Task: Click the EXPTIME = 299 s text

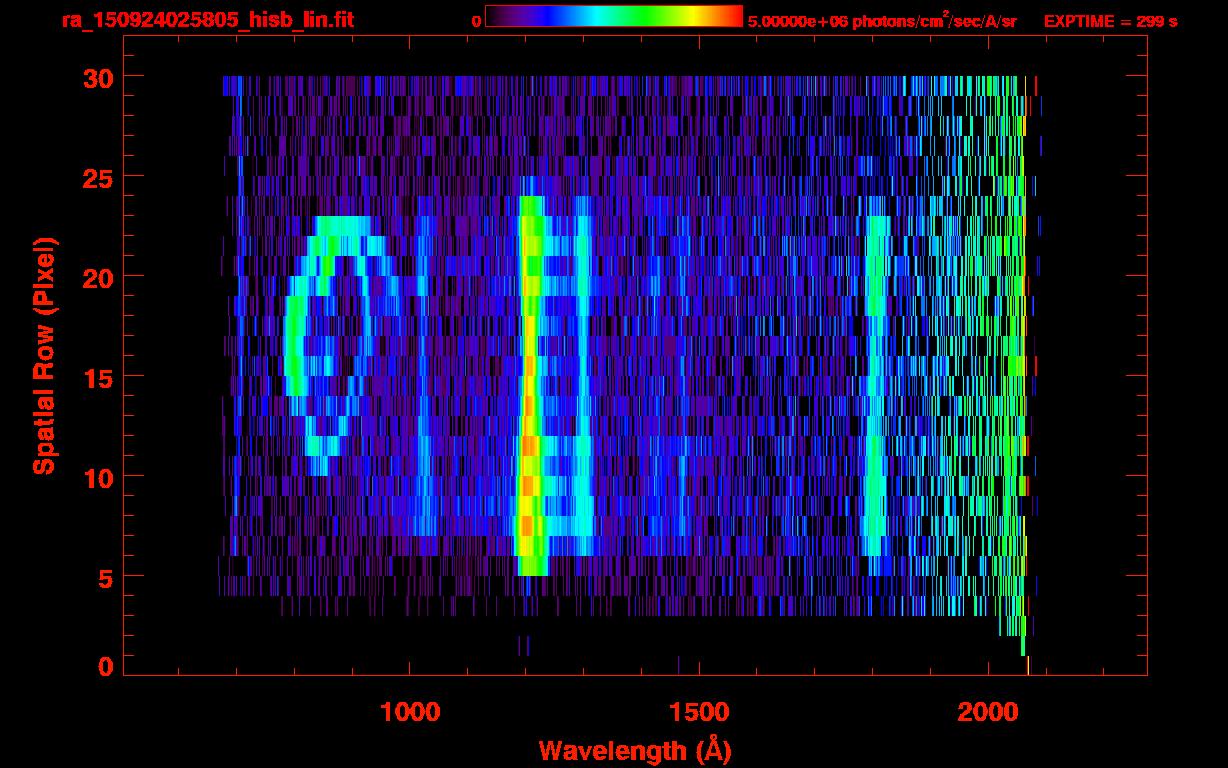Action: [1110, 21]
